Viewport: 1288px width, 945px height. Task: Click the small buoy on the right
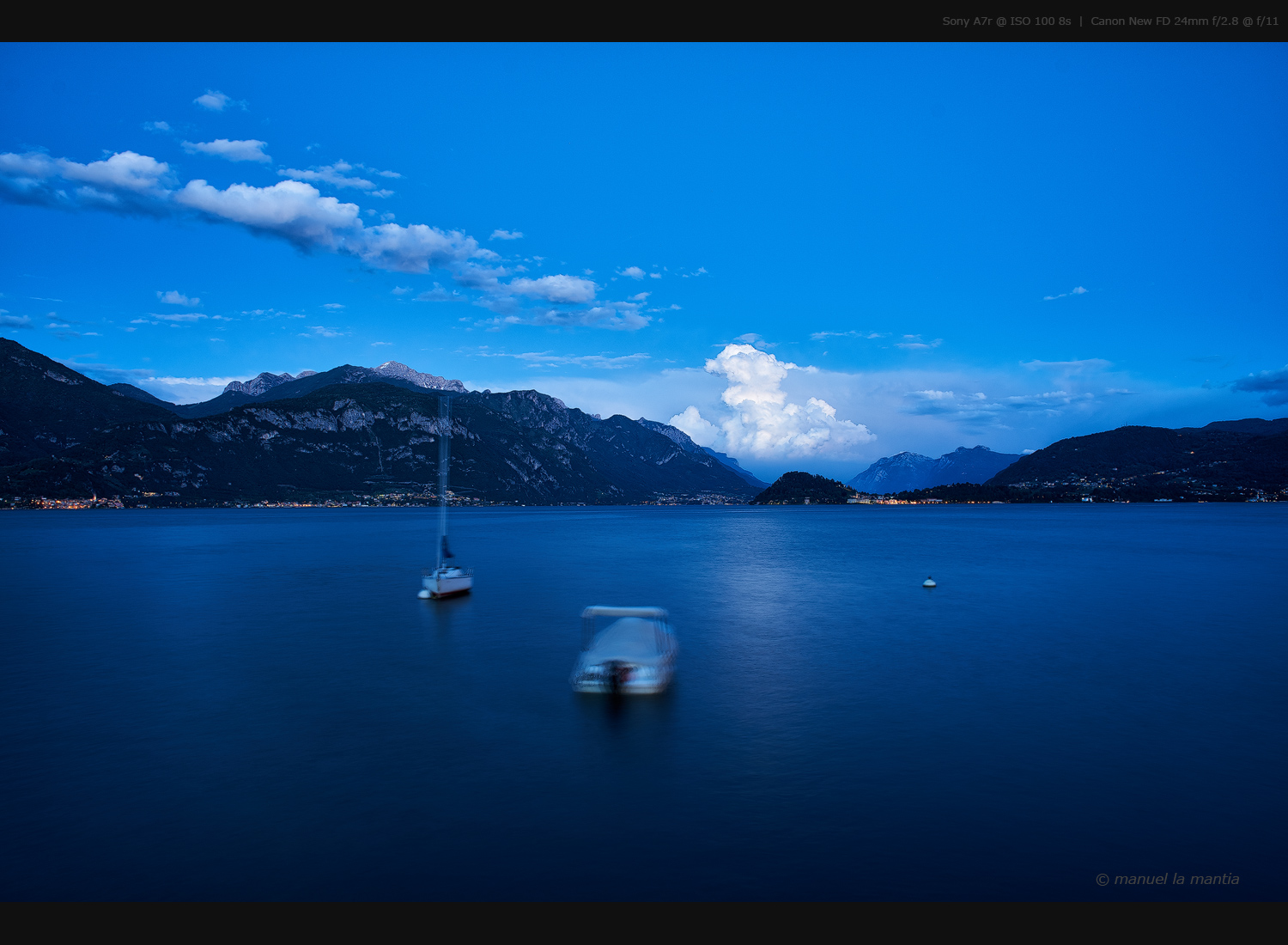pos(930,583)
